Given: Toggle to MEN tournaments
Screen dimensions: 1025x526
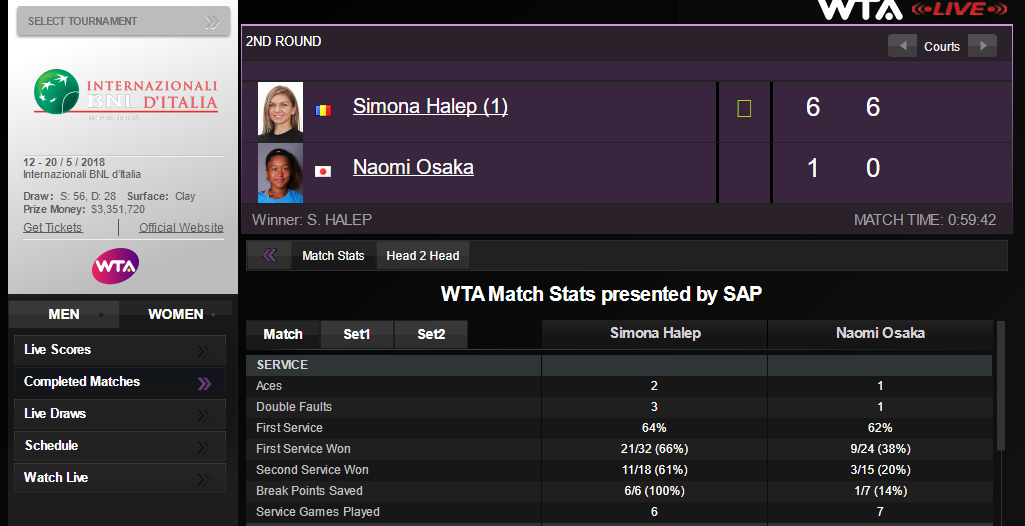Looking at the screenshot, I should [x=64, y=314].
